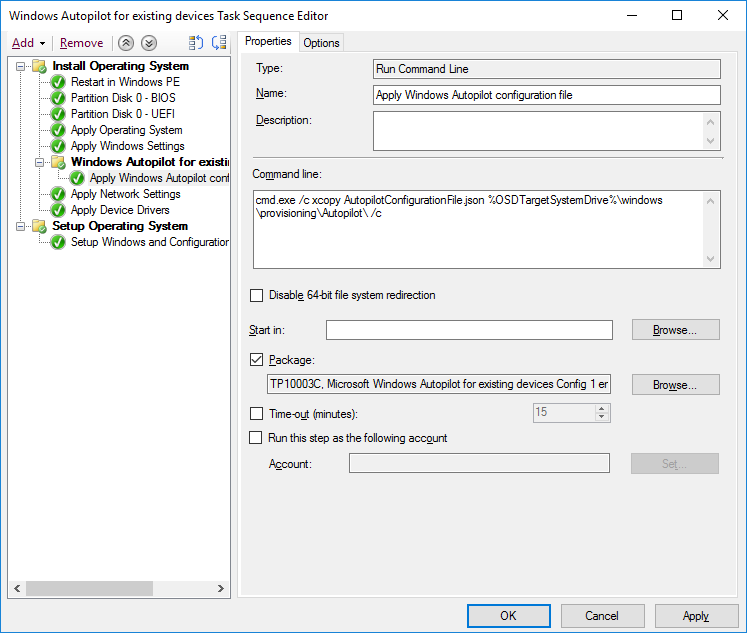Click the OK button
This screenshot has width=747, height=633.
click(x=508, y=616)
